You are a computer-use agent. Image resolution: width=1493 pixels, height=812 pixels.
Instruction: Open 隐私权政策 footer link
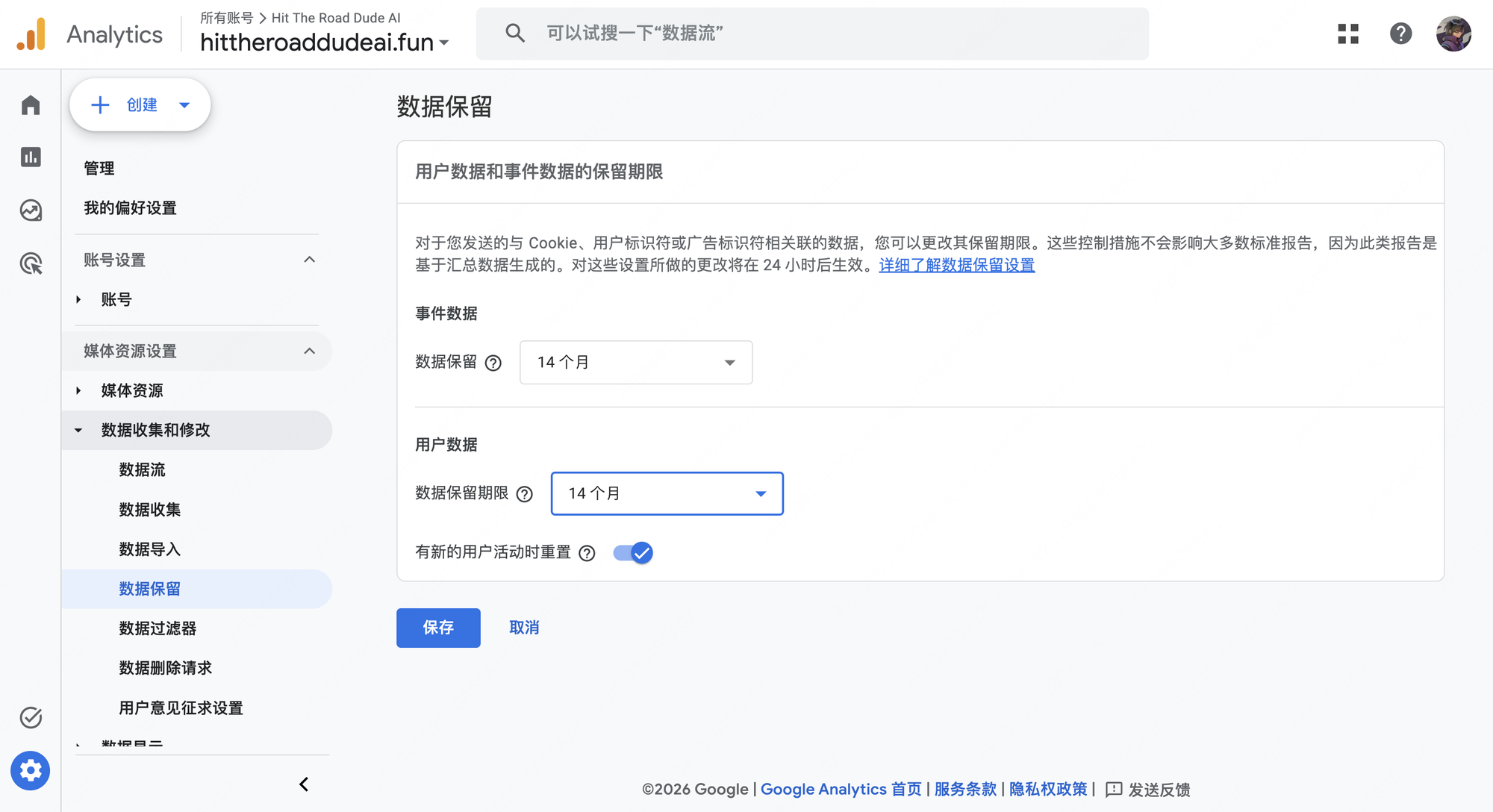[x=1048, y=790]
